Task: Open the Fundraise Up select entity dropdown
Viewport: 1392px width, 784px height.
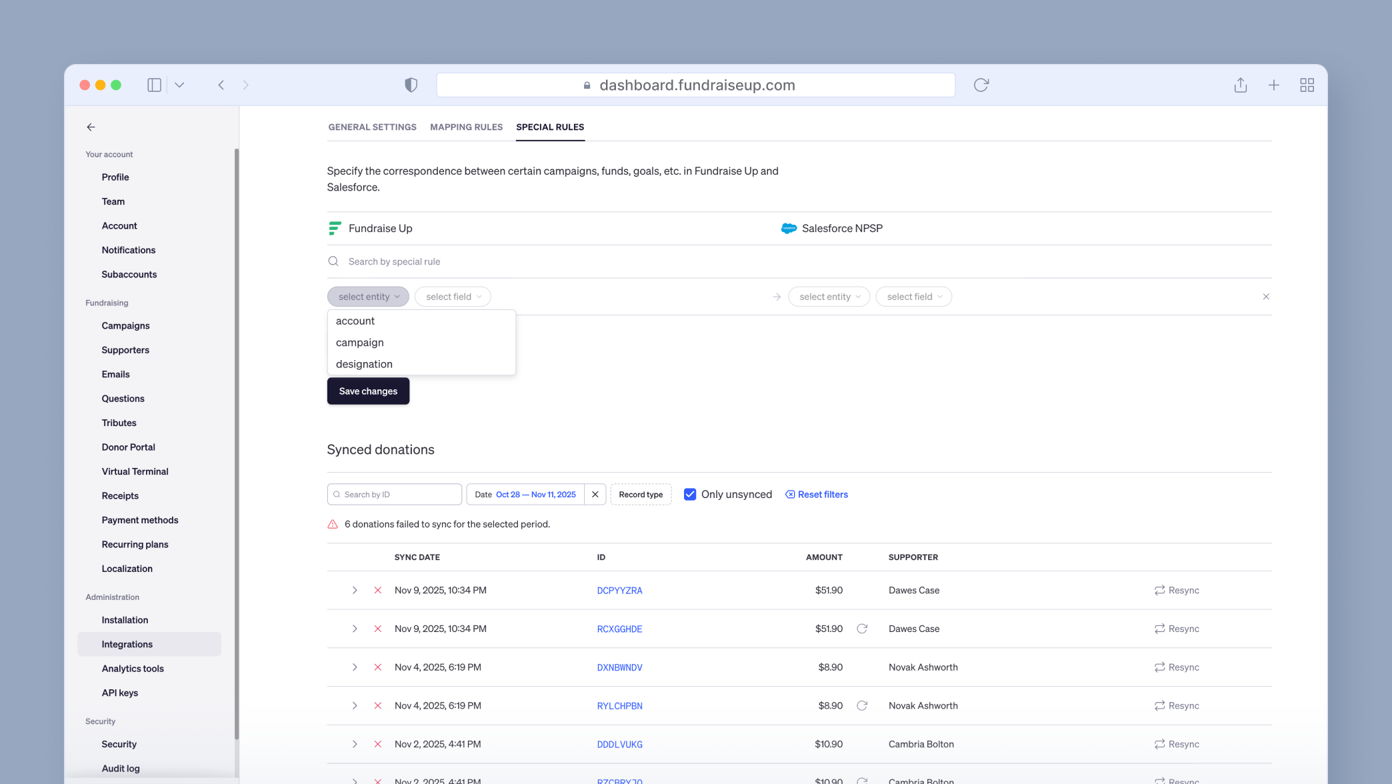Action: click(368, 297)
